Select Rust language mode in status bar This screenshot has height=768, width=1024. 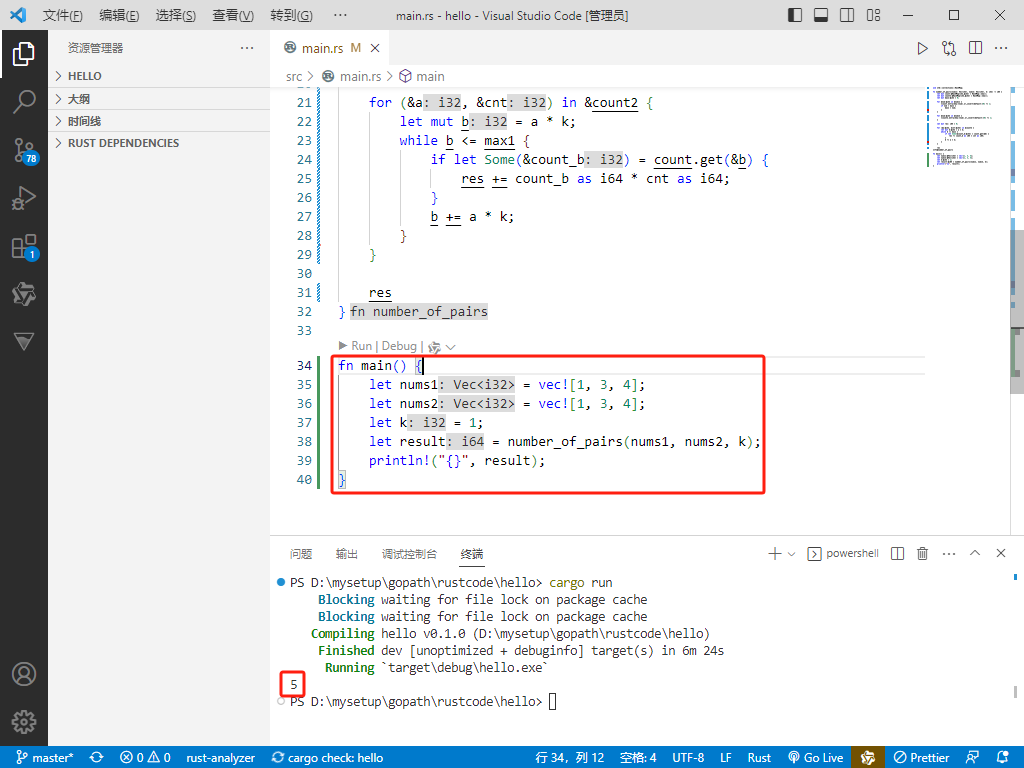click(x=760, y=758)
